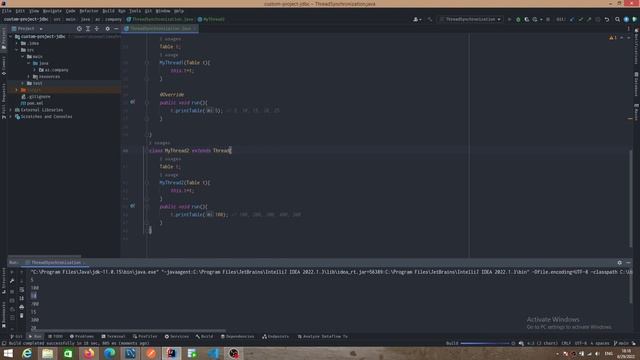Click the Rollback undo icon
This screenshot has width=640, height=360.
[607, 19]
